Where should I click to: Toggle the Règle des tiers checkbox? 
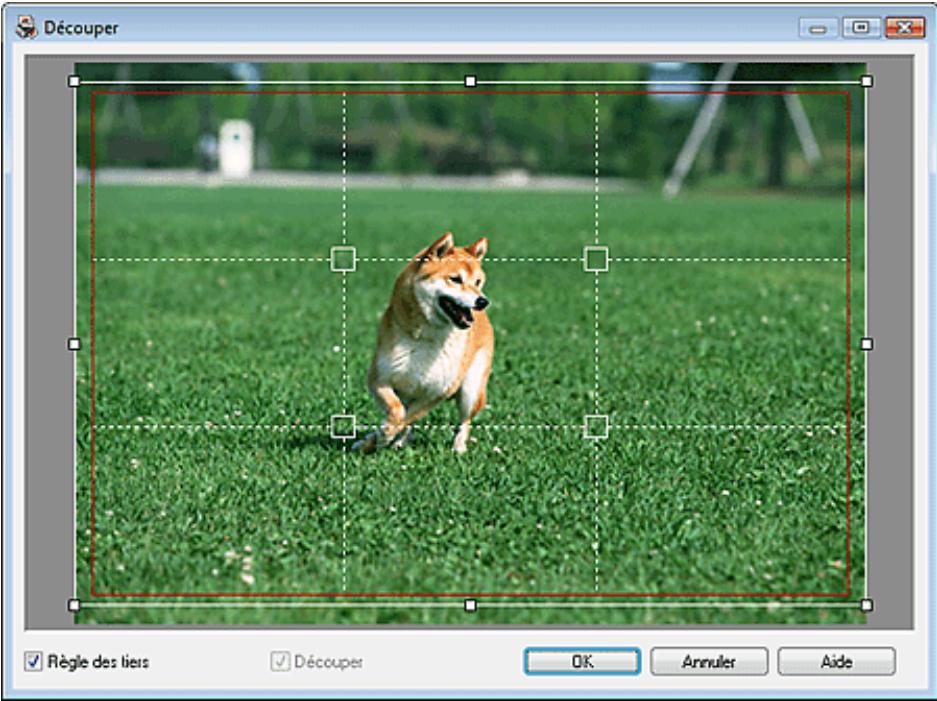coord(33,662)
